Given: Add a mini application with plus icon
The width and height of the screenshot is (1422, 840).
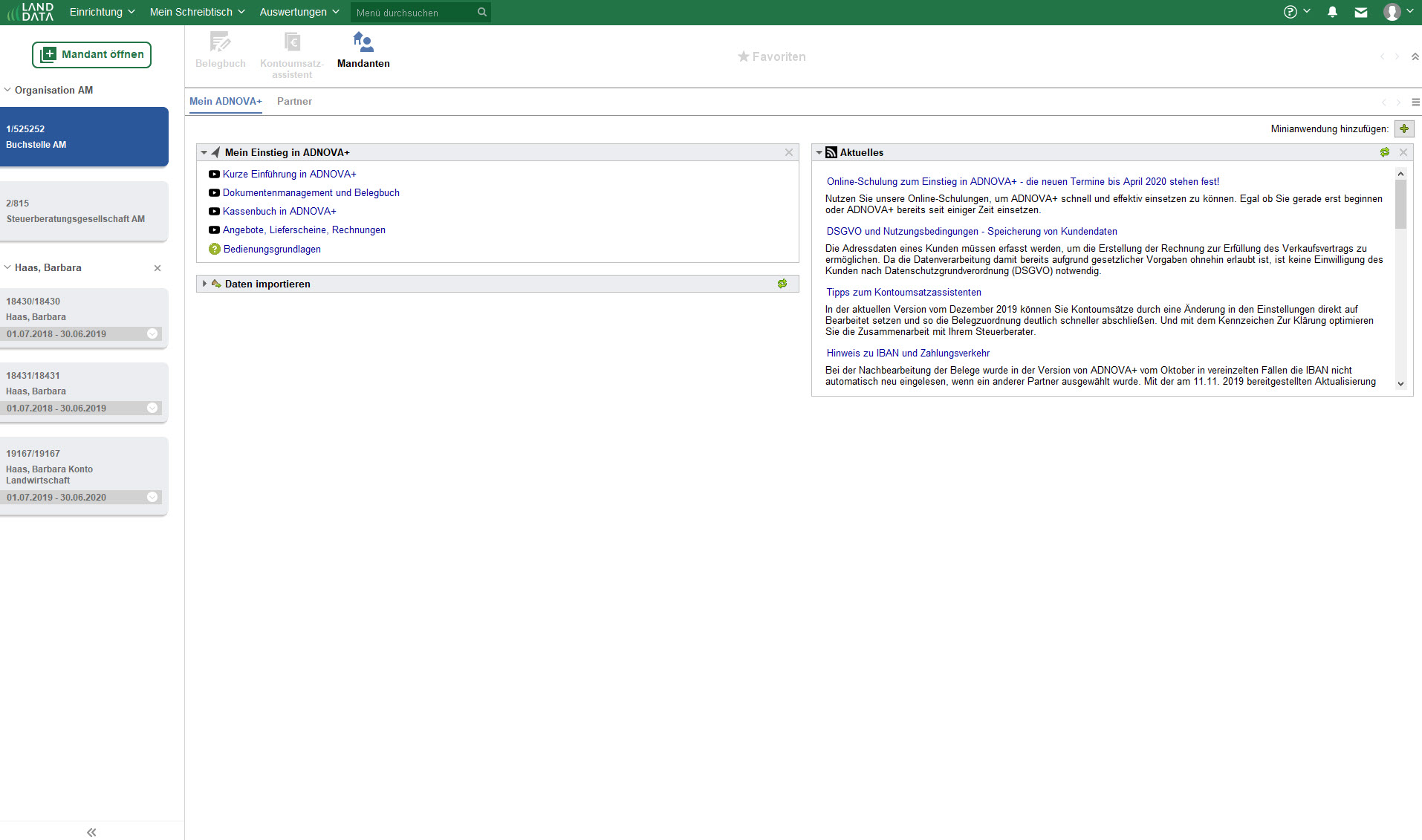Looking at the screenshot, I should [x=1403, y=128].
